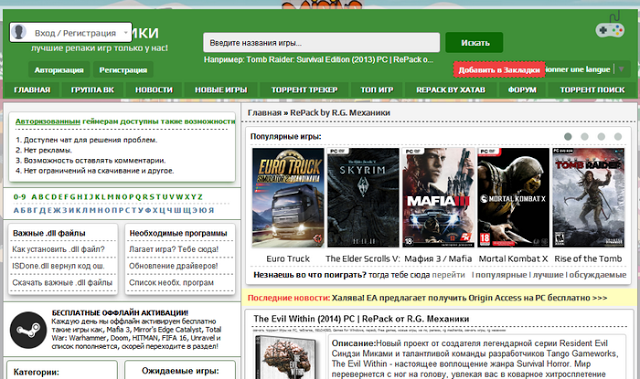Viewport: 640px width, 379px height.
Task: Open the Вход / Регистрация dropdown
Action: pos(71,33)
